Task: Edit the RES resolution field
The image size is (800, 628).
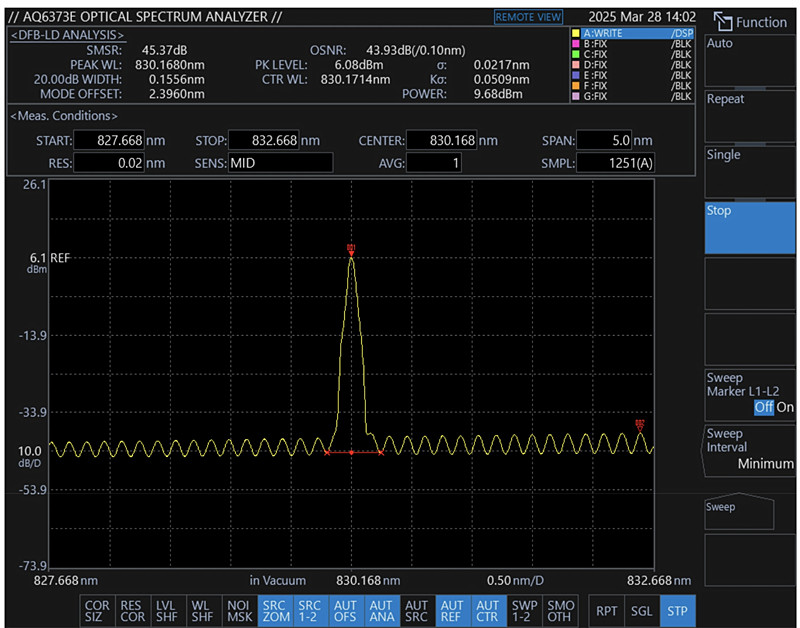Action: coord(109,163)
